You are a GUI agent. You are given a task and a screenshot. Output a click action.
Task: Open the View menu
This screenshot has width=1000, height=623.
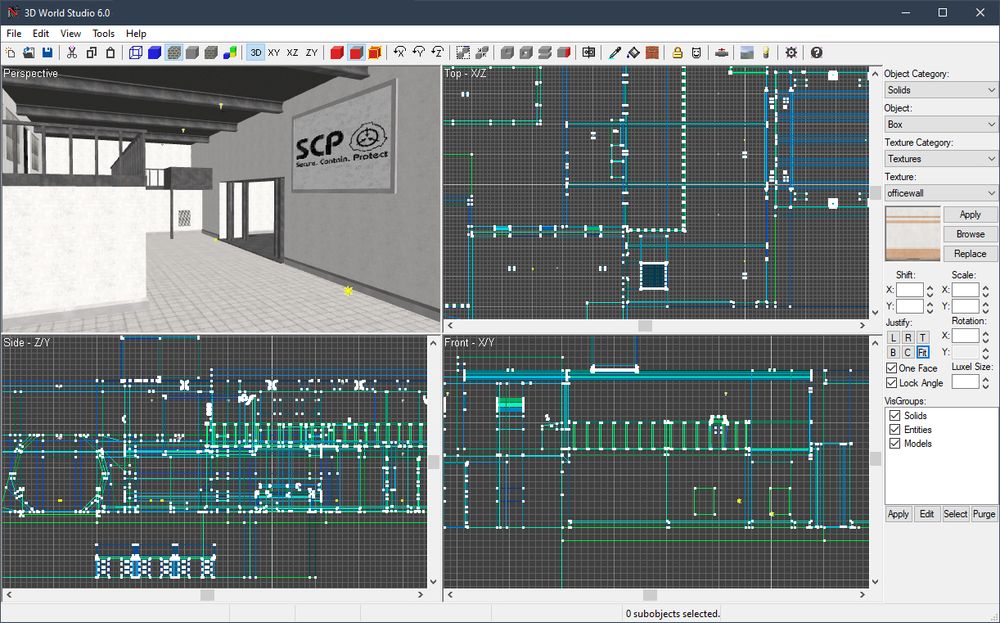[x=70, y=33]
